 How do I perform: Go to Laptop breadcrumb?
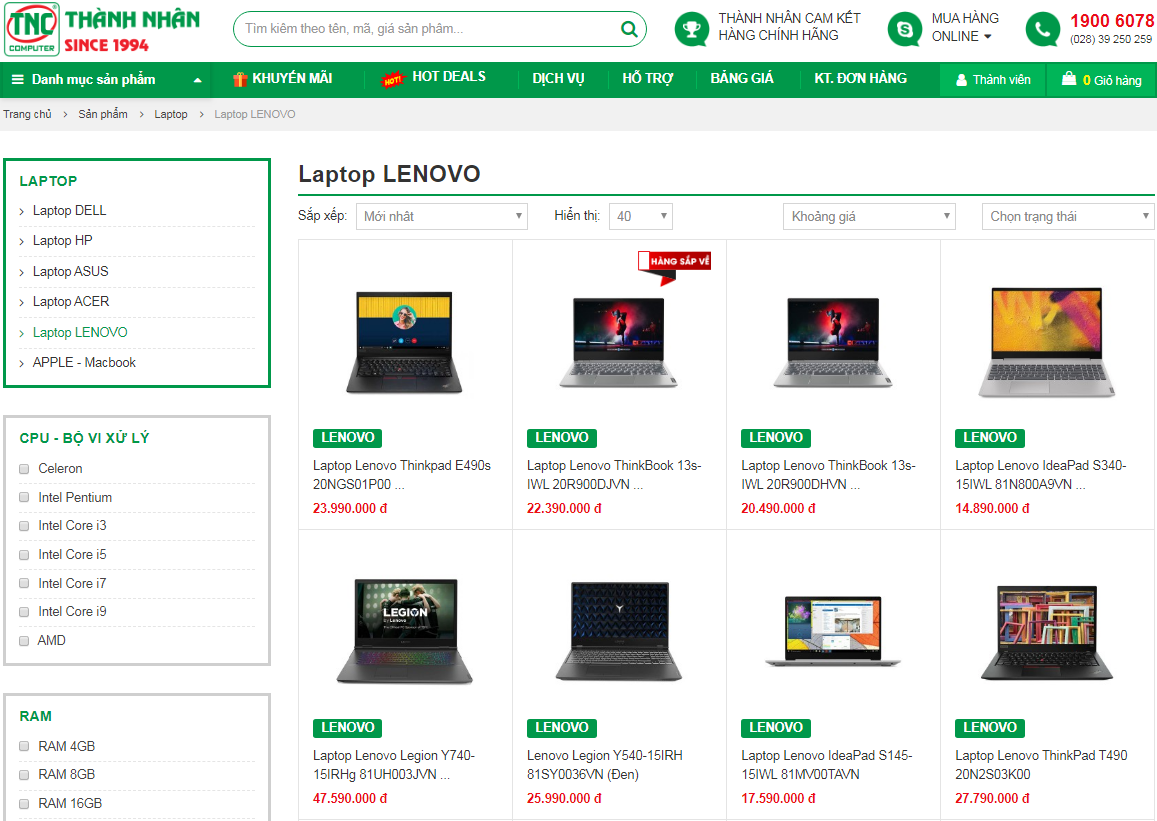click(x=170, y=114)
